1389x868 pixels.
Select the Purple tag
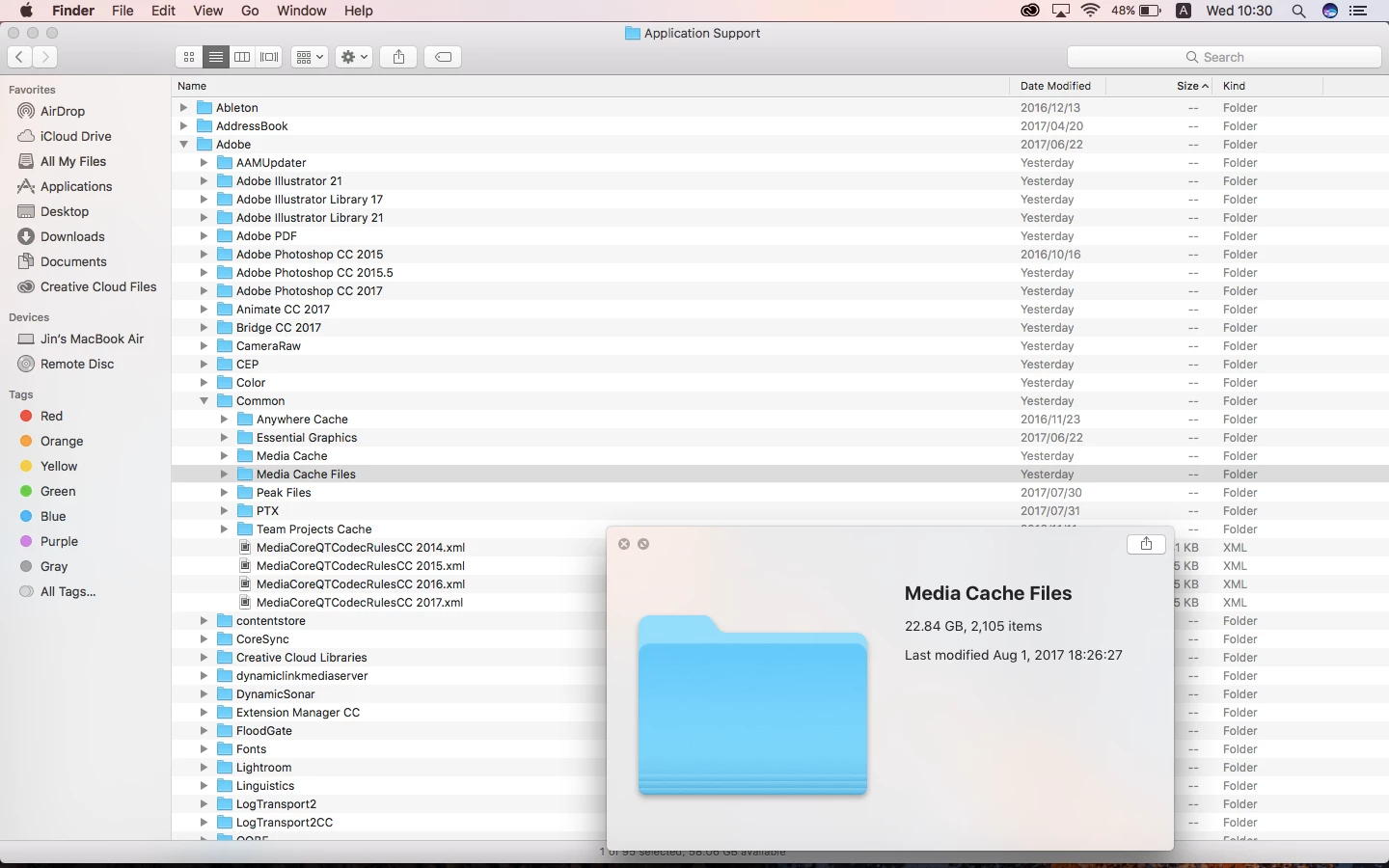coord(59,541)
